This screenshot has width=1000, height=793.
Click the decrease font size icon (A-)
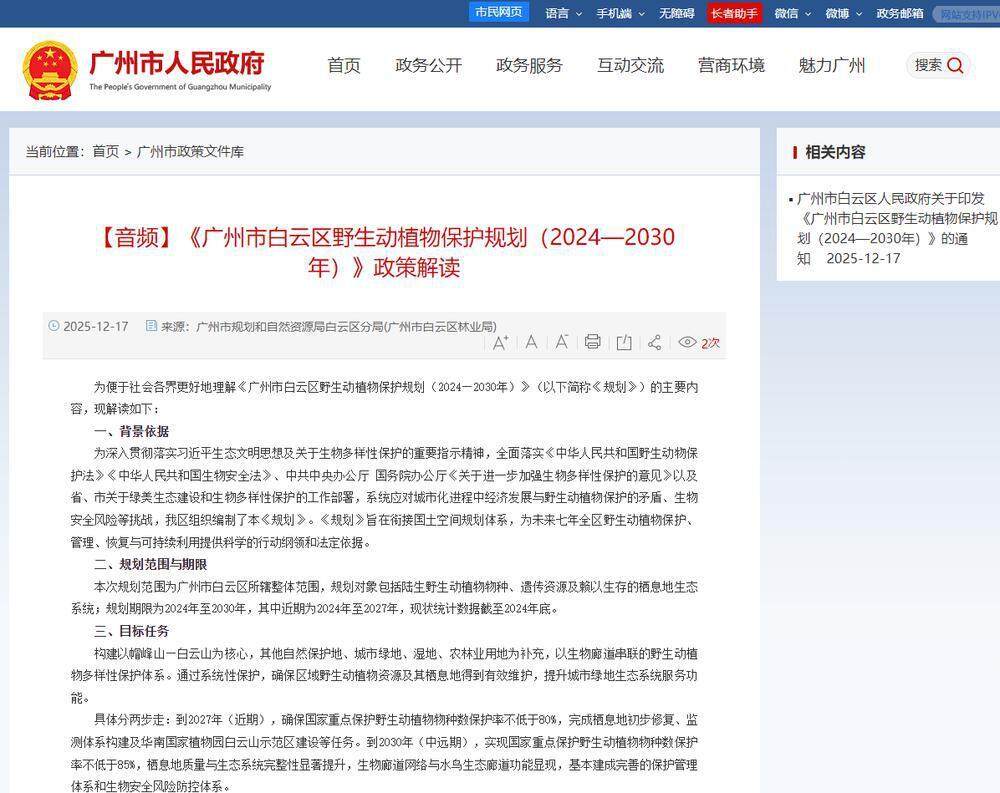(x=562, y=343)
